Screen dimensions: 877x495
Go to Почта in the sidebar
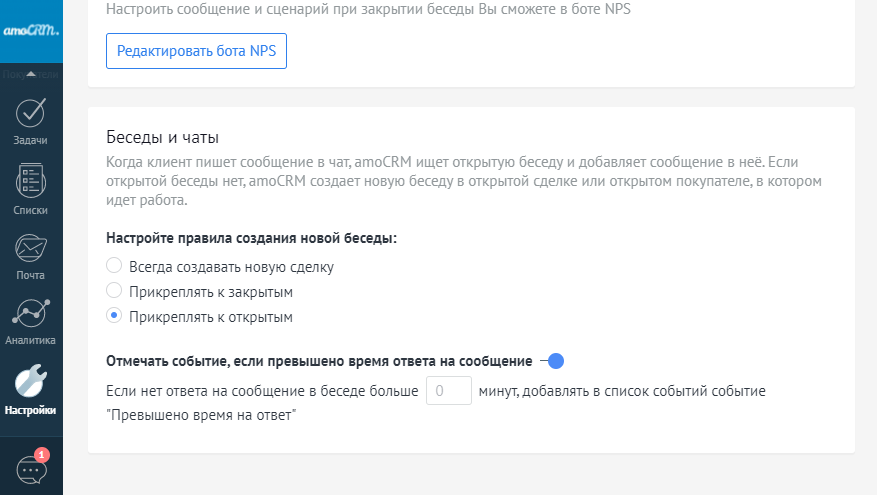[31, 256]
